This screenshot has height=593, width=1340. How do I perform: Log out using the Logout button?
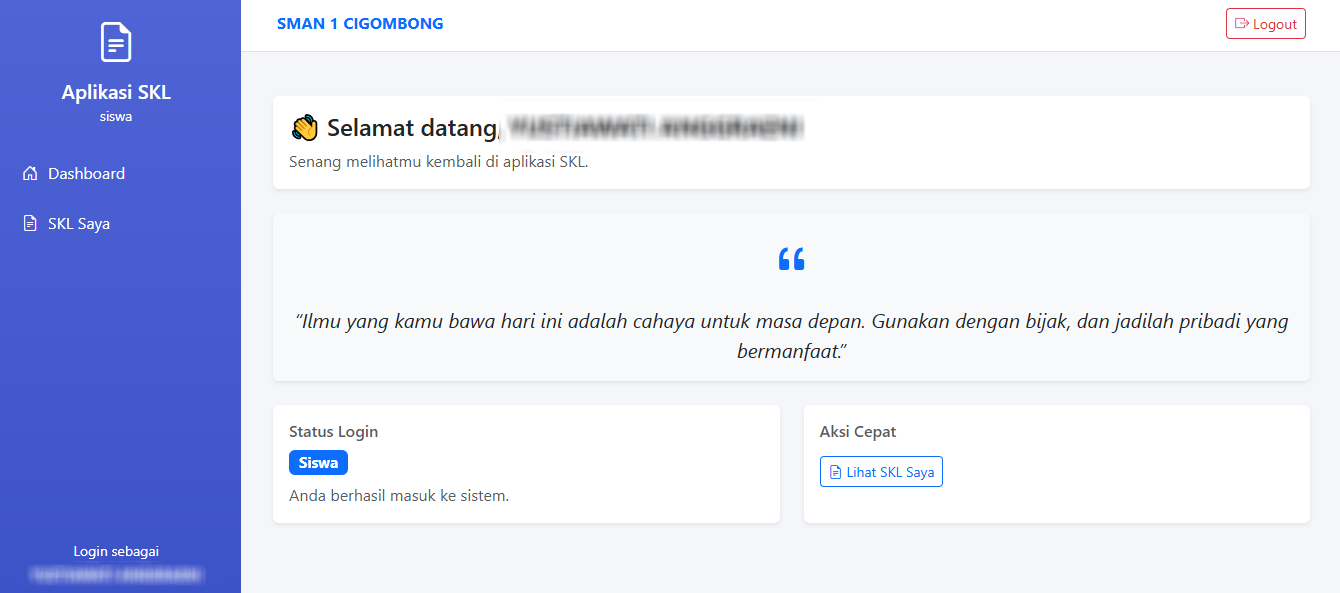click(1266, 24)
